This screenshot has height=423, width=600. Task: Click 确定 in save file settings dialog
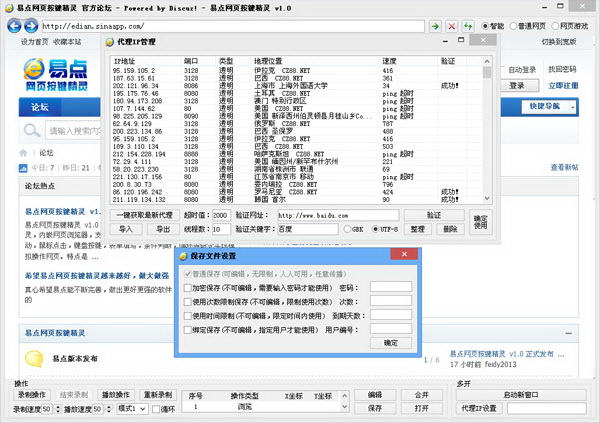coord(391,343)
